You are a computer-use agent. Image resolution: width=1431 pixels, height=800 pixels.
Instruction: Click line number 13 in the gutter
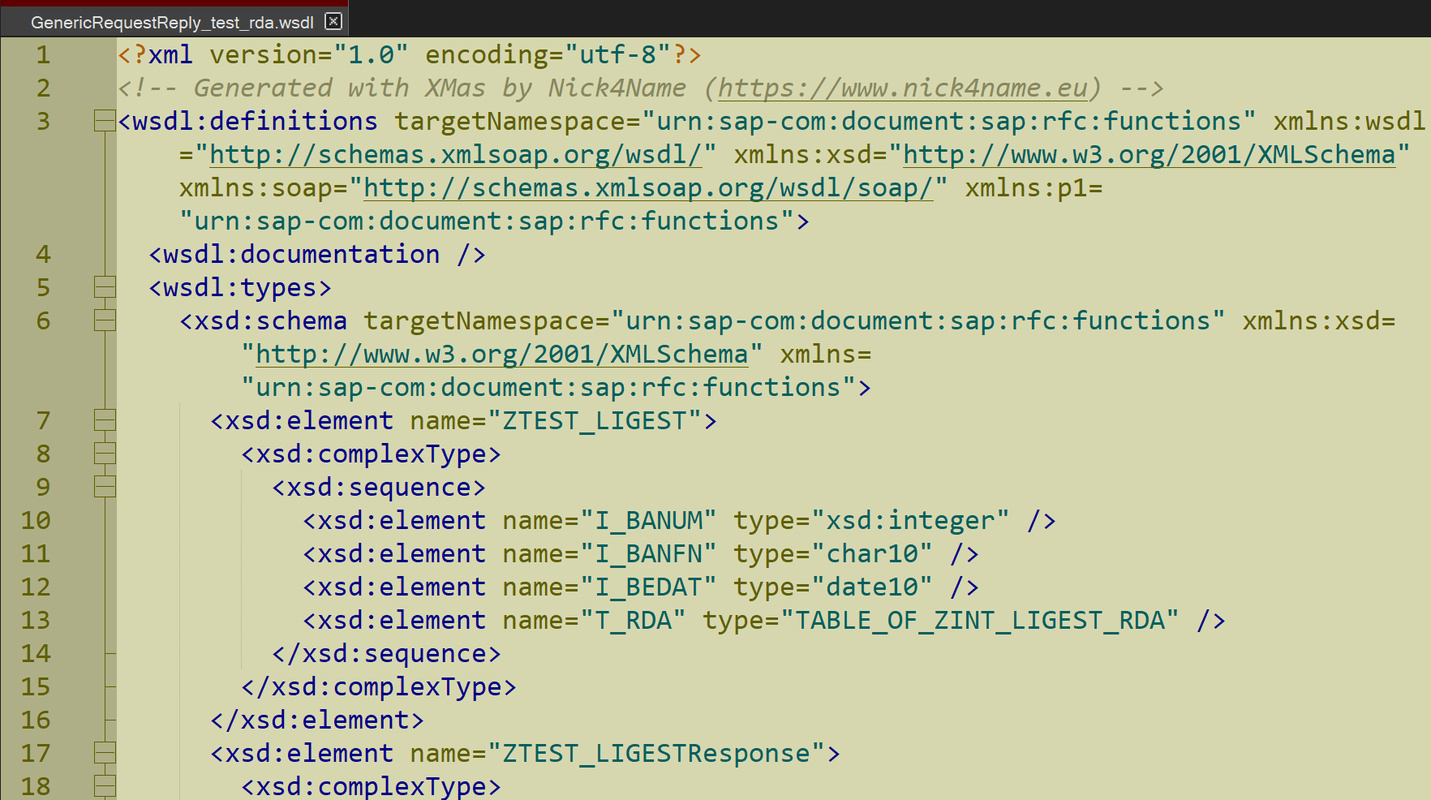[35, 620]
